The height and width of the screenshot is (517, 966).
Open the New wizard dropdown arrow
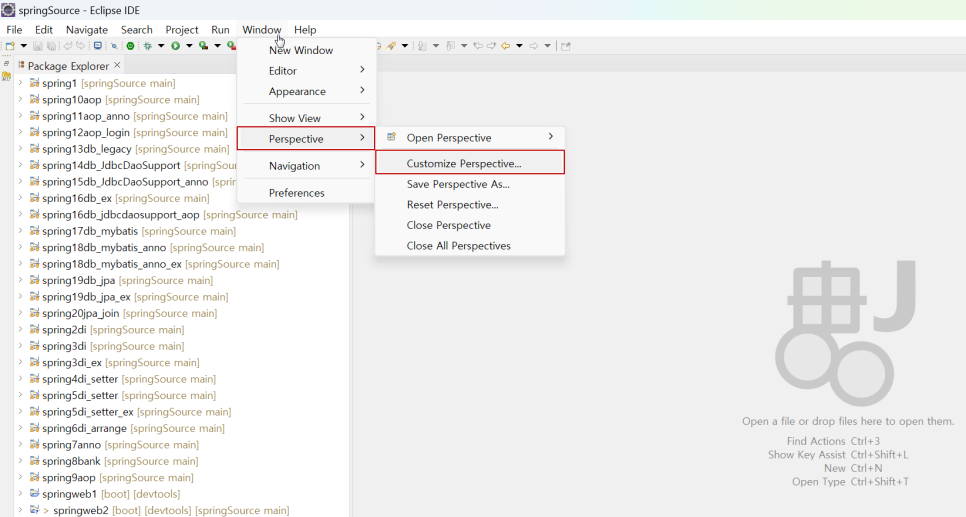click(x=23, y=46)
